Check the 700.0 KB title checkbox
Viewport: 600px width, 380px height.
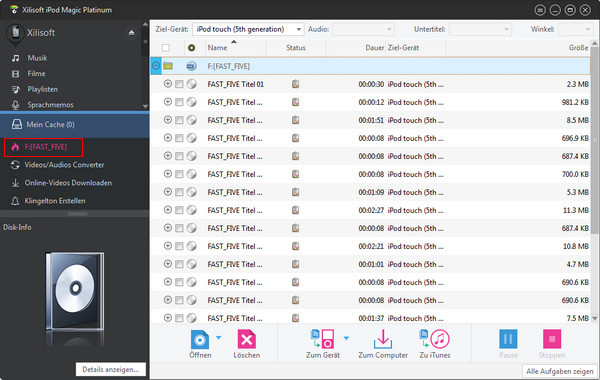(x=179, y=175)
